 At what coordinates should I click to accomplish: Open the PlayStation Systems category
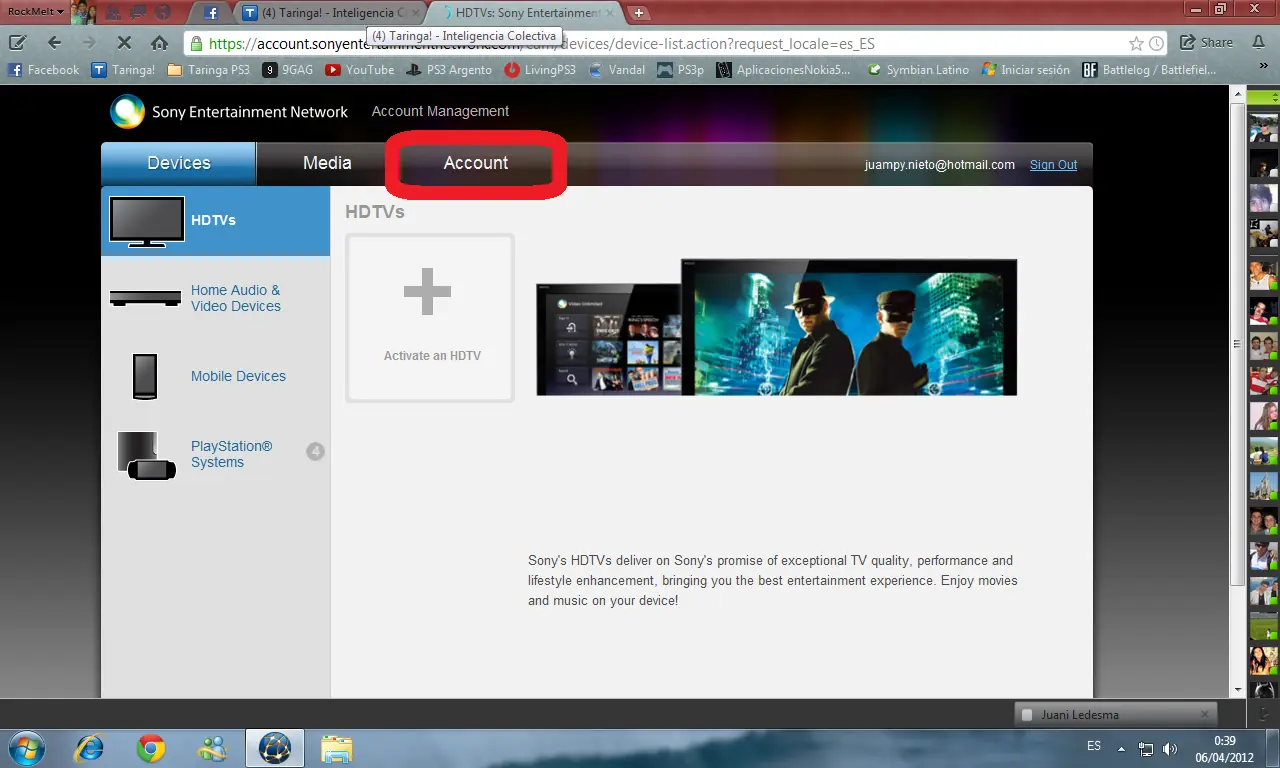click(x=215, y=454)
